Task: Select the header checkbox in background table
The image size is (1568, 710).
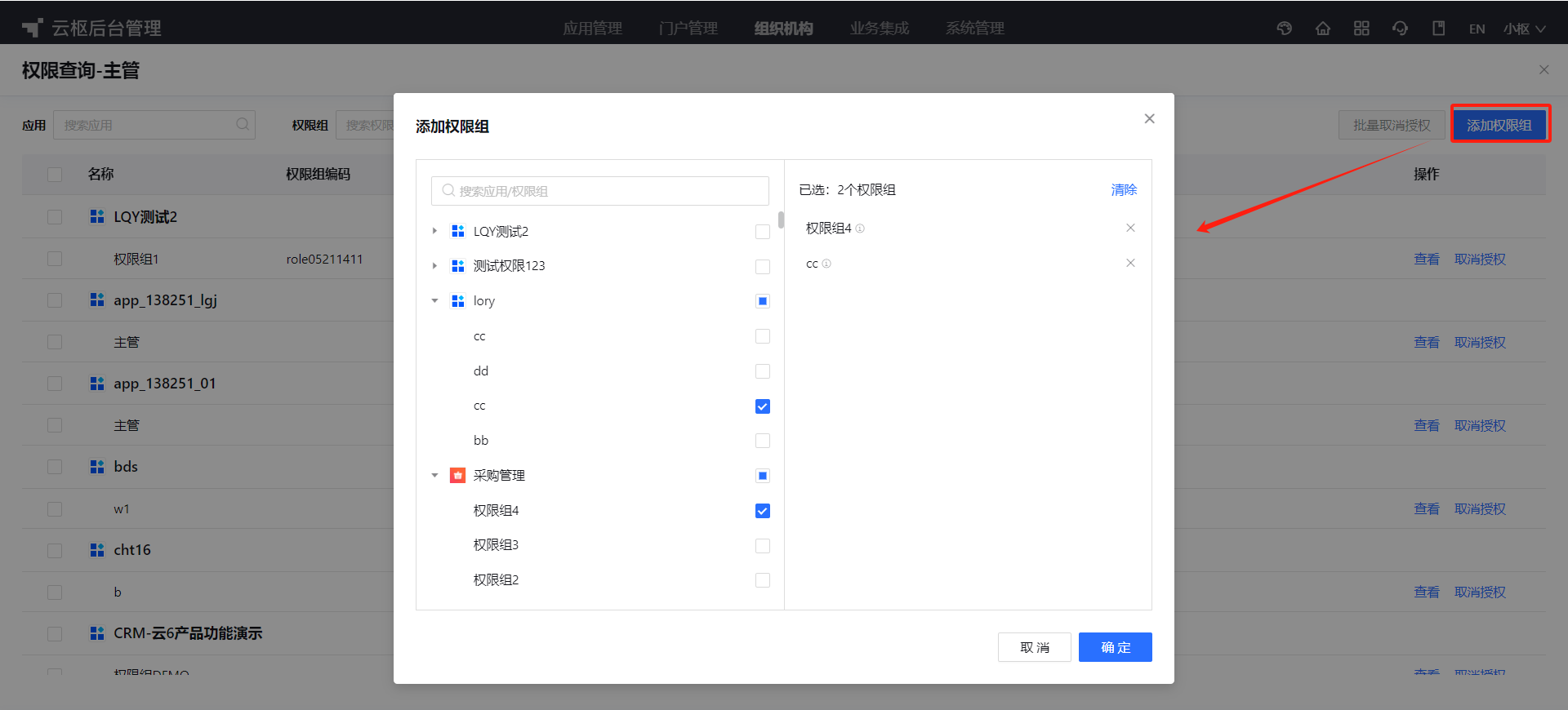Action: (x=55, y=175)
